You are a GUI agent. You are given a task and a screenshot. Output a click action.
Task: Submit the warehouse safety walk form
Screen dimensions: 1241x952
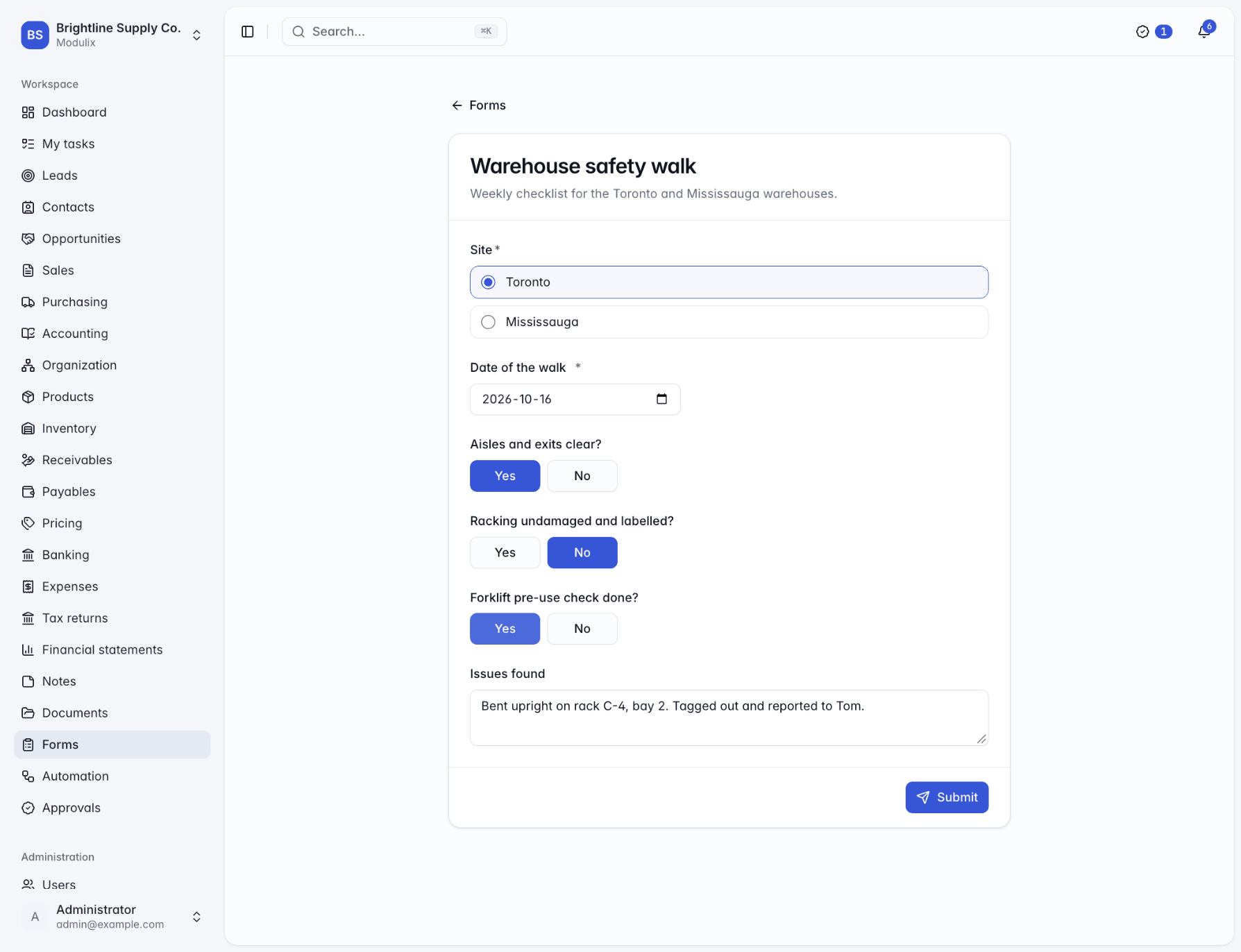click(947, 798)
